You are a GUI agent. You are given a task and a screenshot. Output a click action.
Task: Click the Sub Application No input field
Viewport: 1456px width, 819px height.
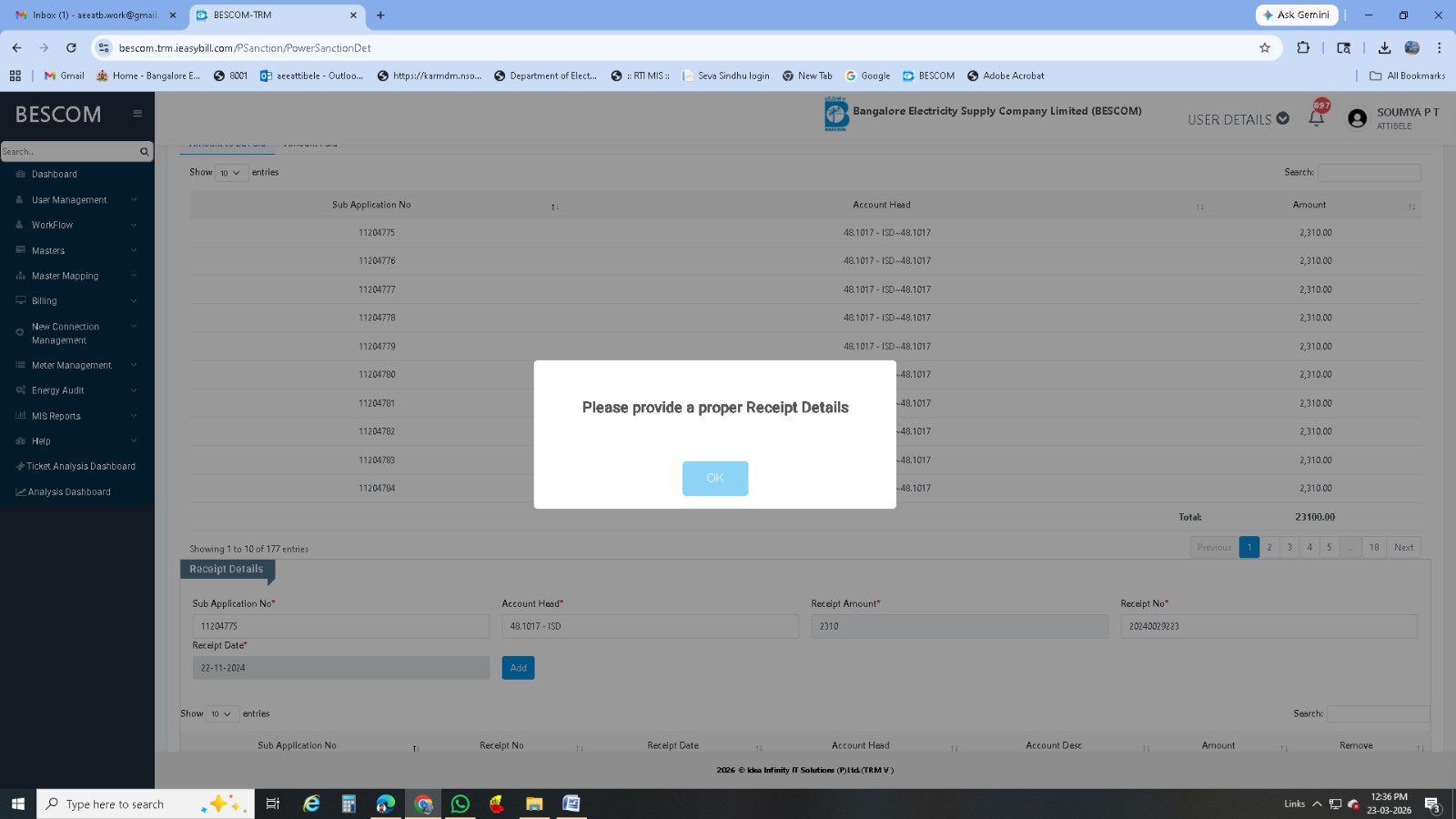tap(341, 626)
